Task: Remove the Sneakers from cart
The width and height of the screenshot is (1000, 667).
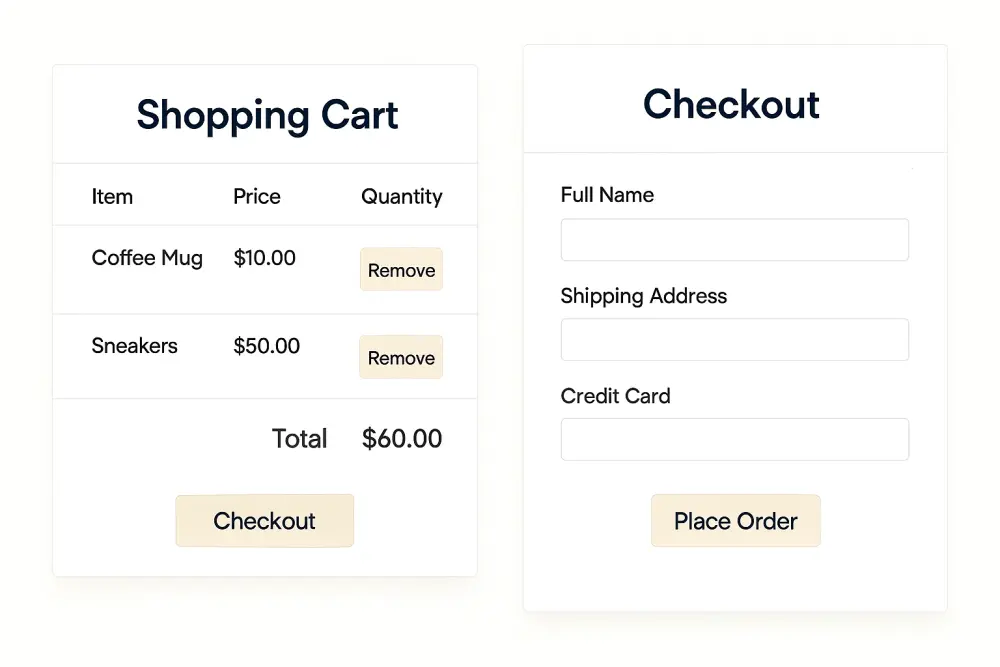Action: point(400,357)
